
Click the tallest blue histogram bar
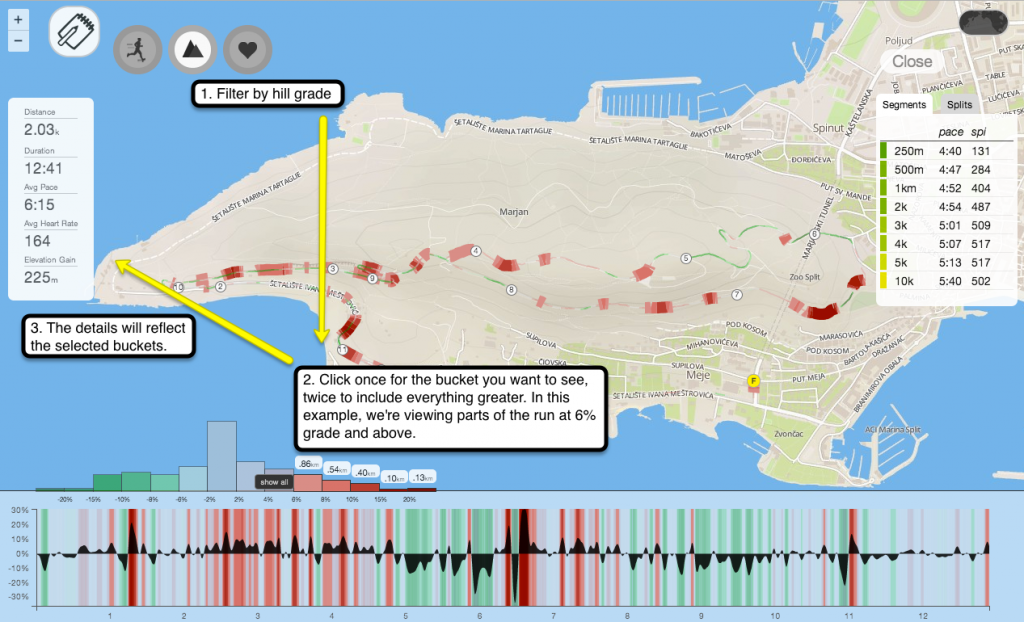coord(222,456)
